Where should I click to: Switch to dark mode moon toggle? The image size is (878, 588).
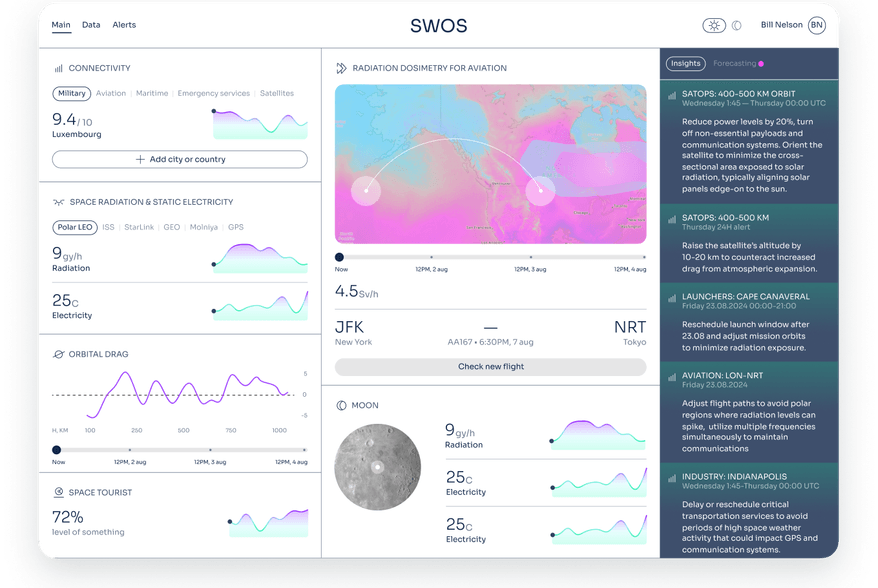pyautogui.click(x=737, y=25)
